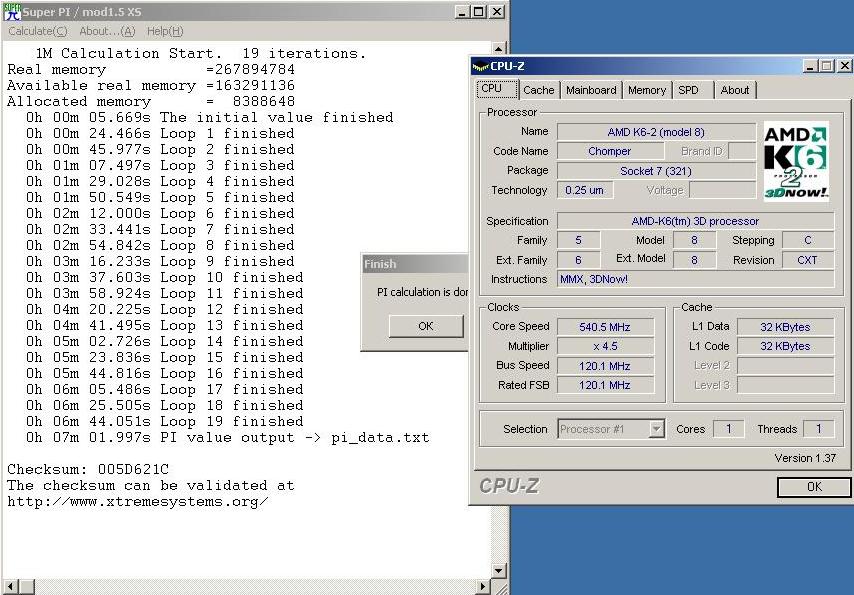Click 'PI value output -> pi_data.txt' line
This screenshot has height=595, width=854.
click(227, 438)
